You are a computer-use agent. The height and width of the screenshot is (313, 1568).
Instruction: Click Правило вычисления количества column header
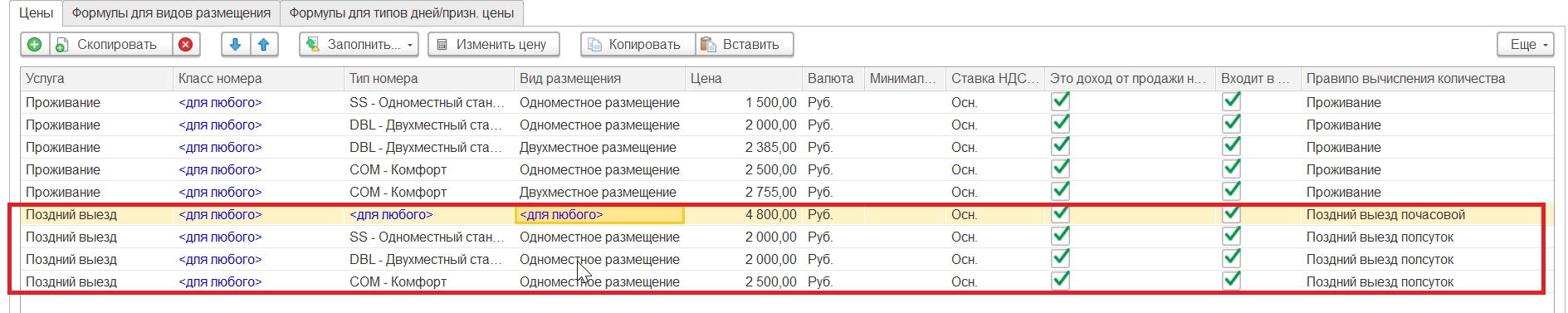[1427, 78]
